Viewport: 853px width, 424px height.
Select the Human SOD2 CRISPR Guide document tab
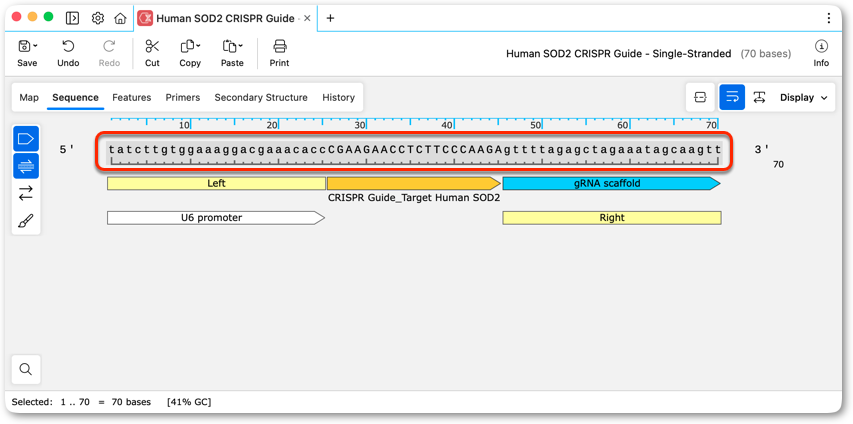[x=225, y=18]
